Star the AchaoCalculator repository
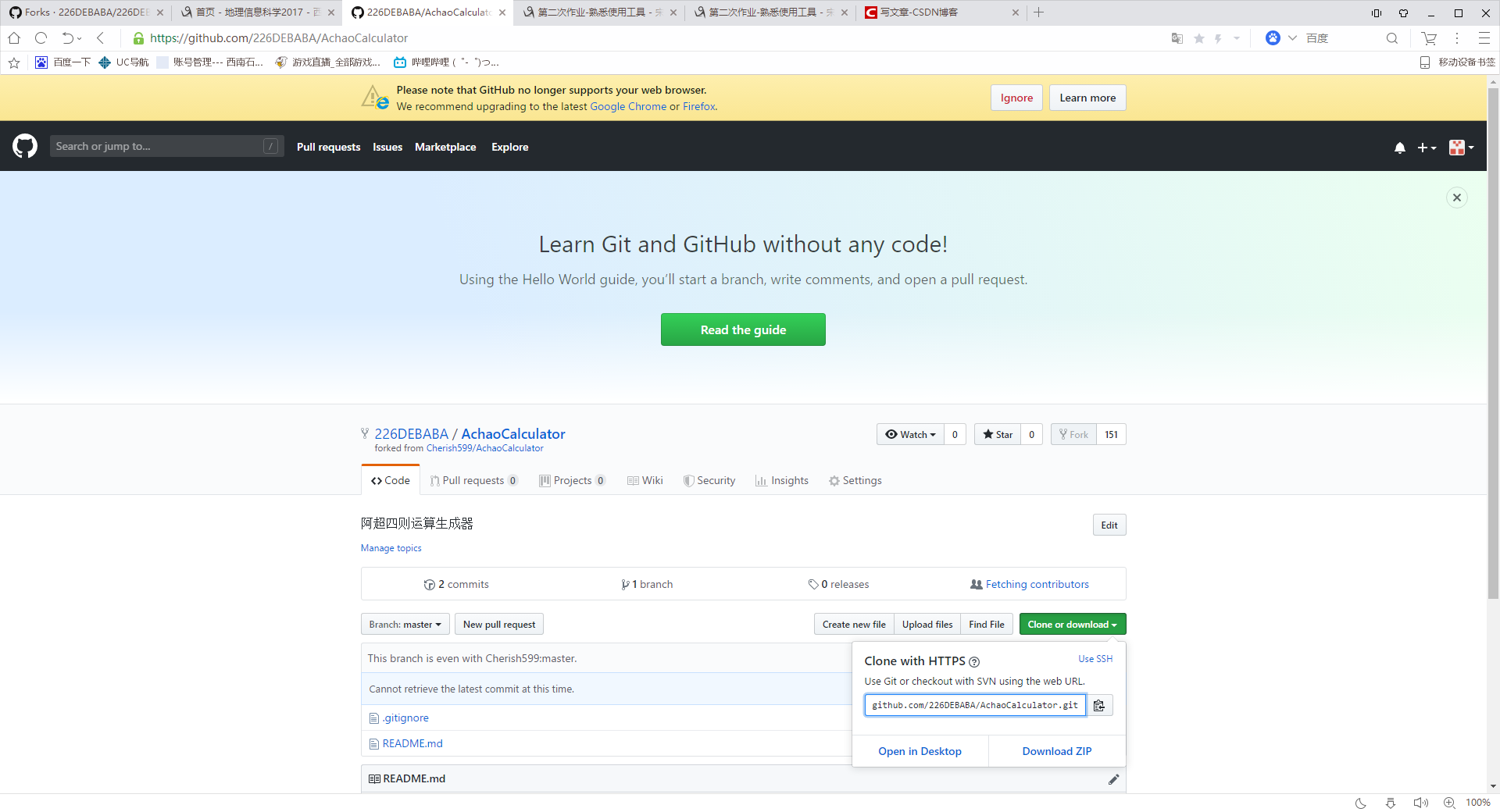1500x812 pixels. (998, 434)
